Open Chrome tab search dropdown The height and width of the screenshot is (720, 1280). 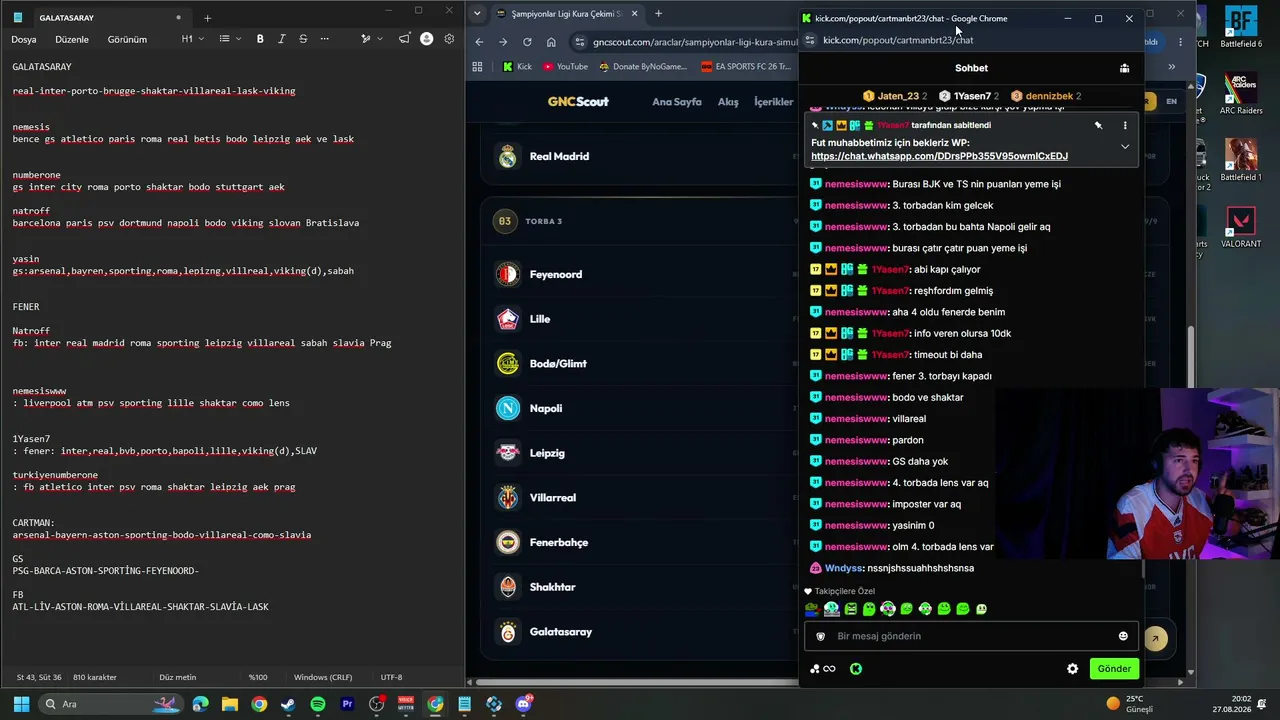click(x=477, y=14)
